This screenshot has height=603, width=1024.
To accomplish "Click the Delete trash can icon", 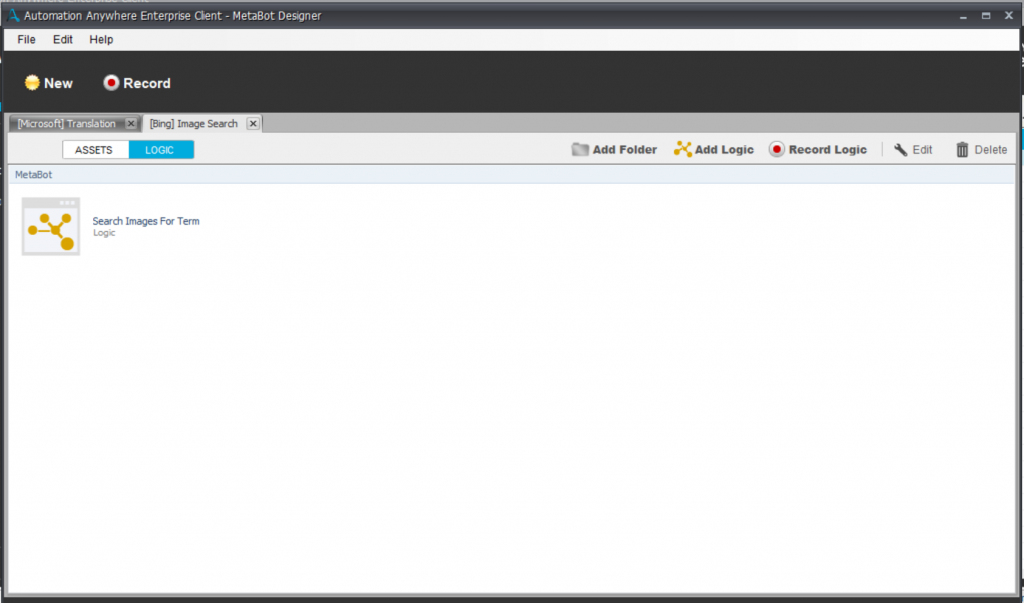I will click(962, 150).
